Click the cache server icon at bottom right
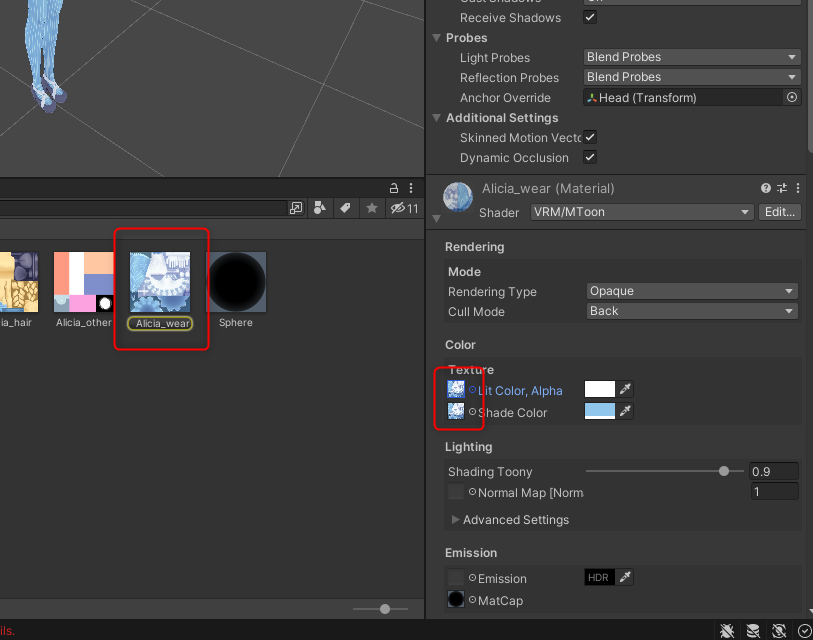The image size is (813, 640). pyautogui.click(x=752, y=631)
